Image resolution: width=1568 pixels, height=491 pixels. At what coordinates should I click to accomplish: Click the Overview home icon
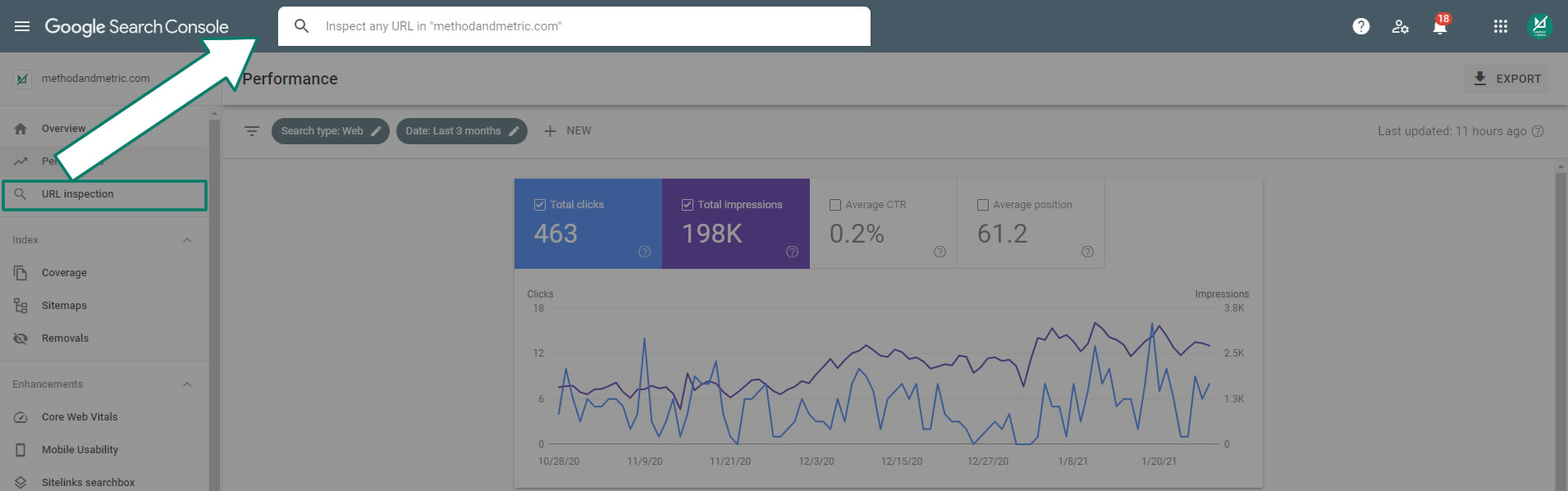21,129
